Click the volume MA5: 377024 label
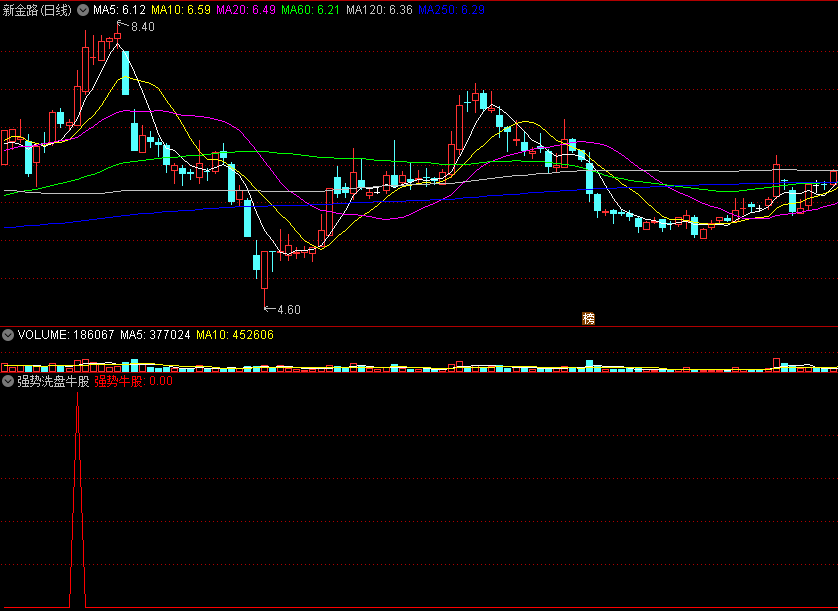 coord(155,335)
